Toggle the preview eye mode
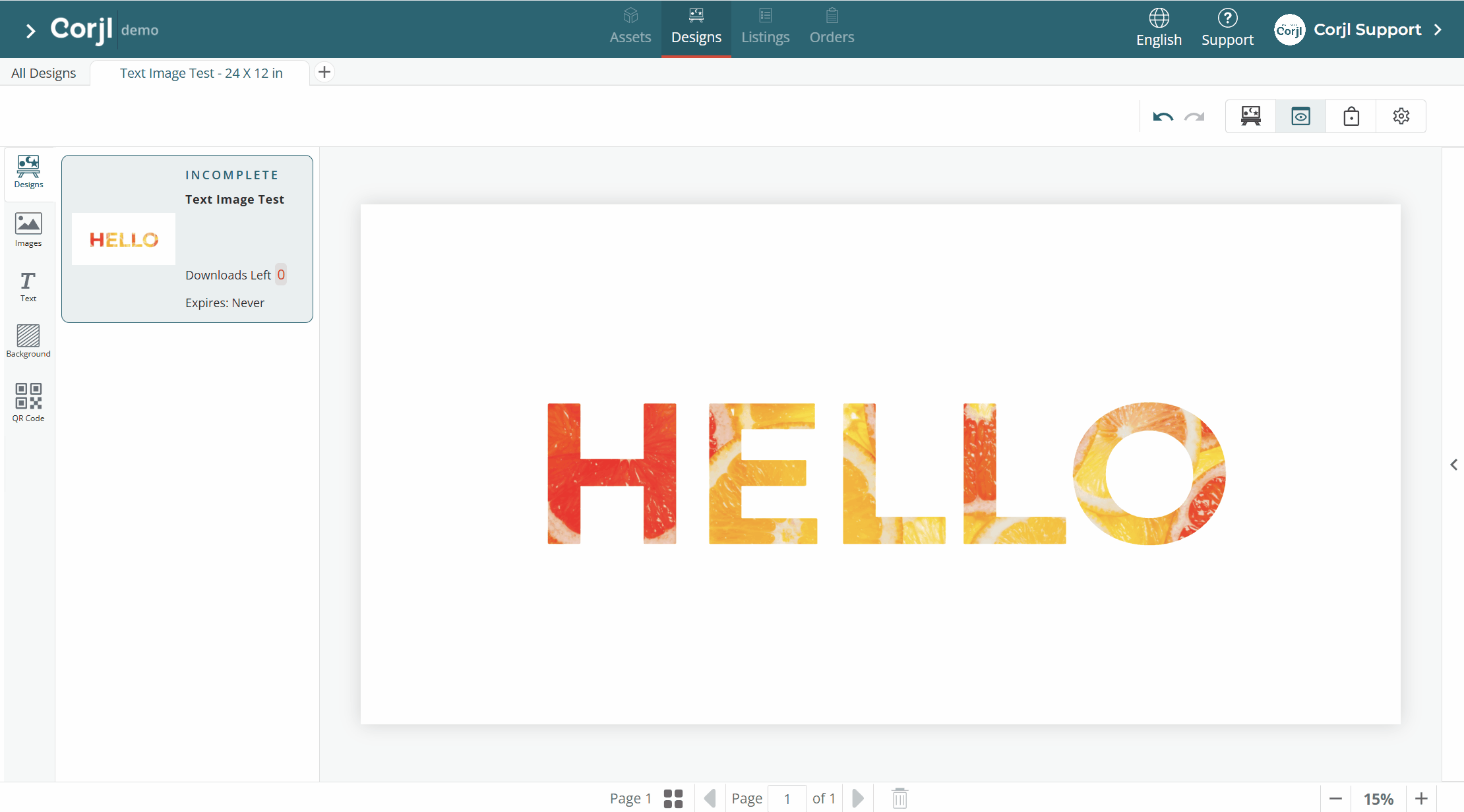1464x812 pixels. tap(1300, 117)
